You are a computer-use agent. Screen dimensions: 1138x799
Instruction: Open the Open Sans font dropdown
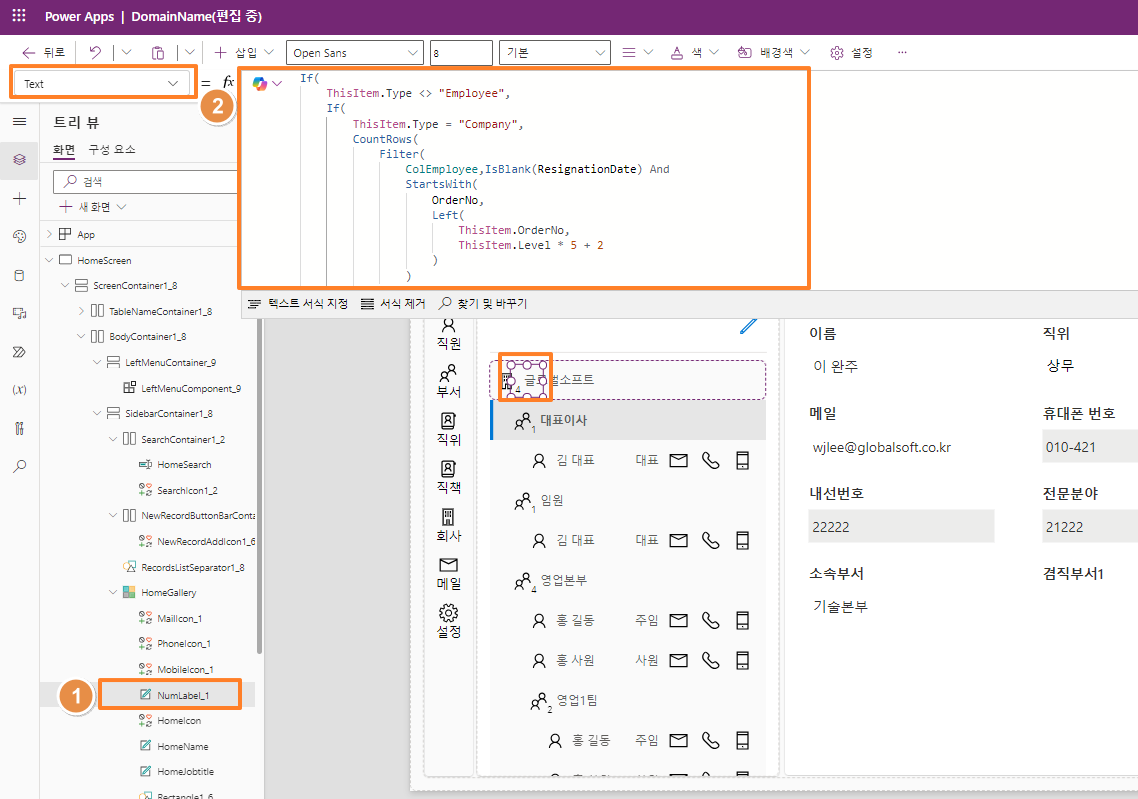pyautogui.click(x=355, y=53)
